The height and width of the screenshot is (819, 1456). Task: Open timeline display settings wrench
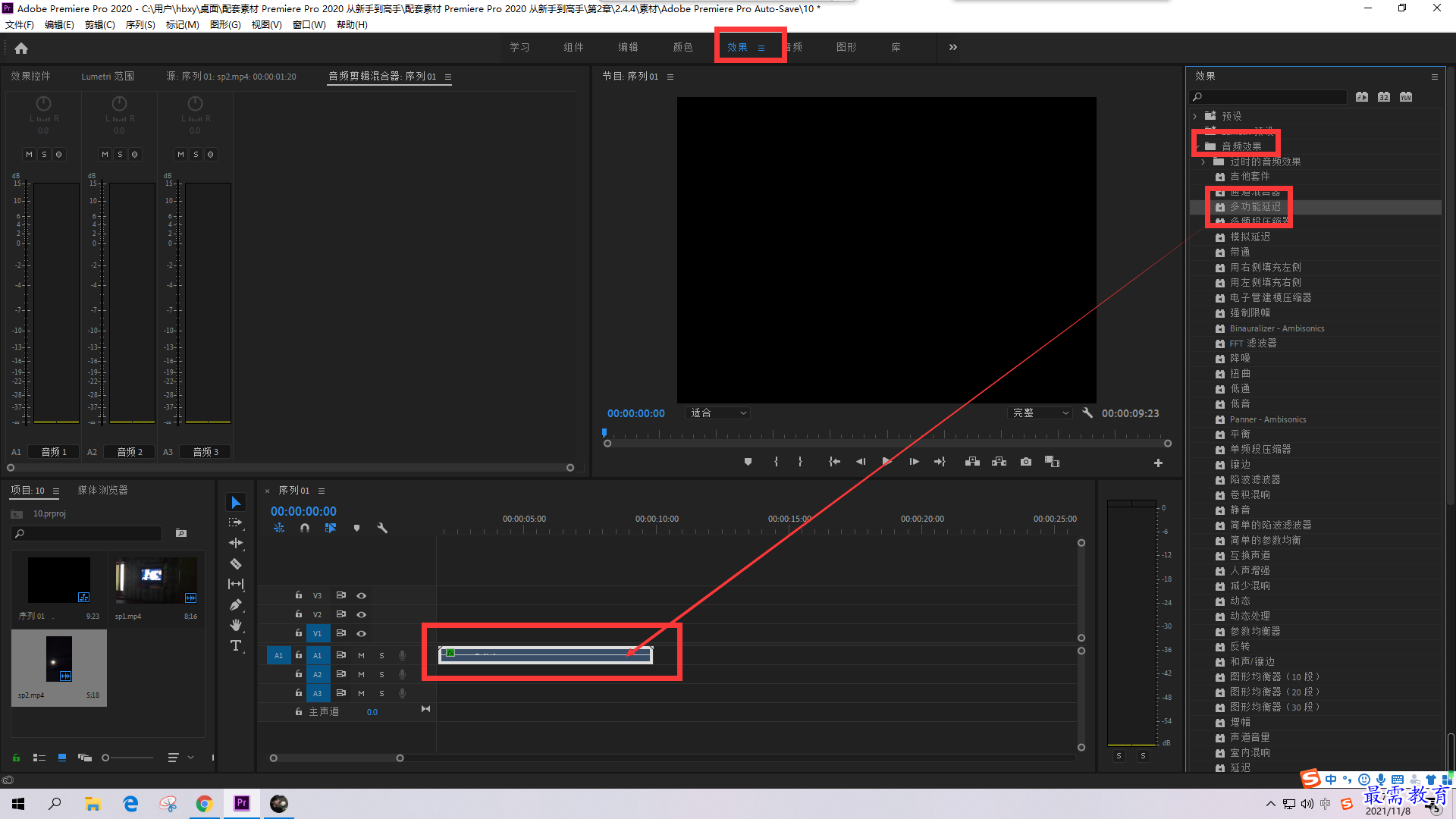coord(382,528)
